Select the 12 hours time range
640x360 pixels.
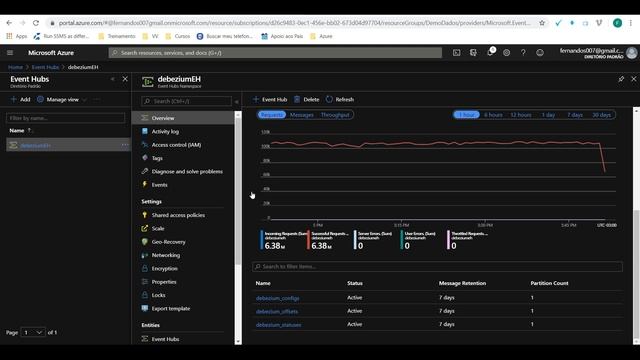(x=521, y=115)
